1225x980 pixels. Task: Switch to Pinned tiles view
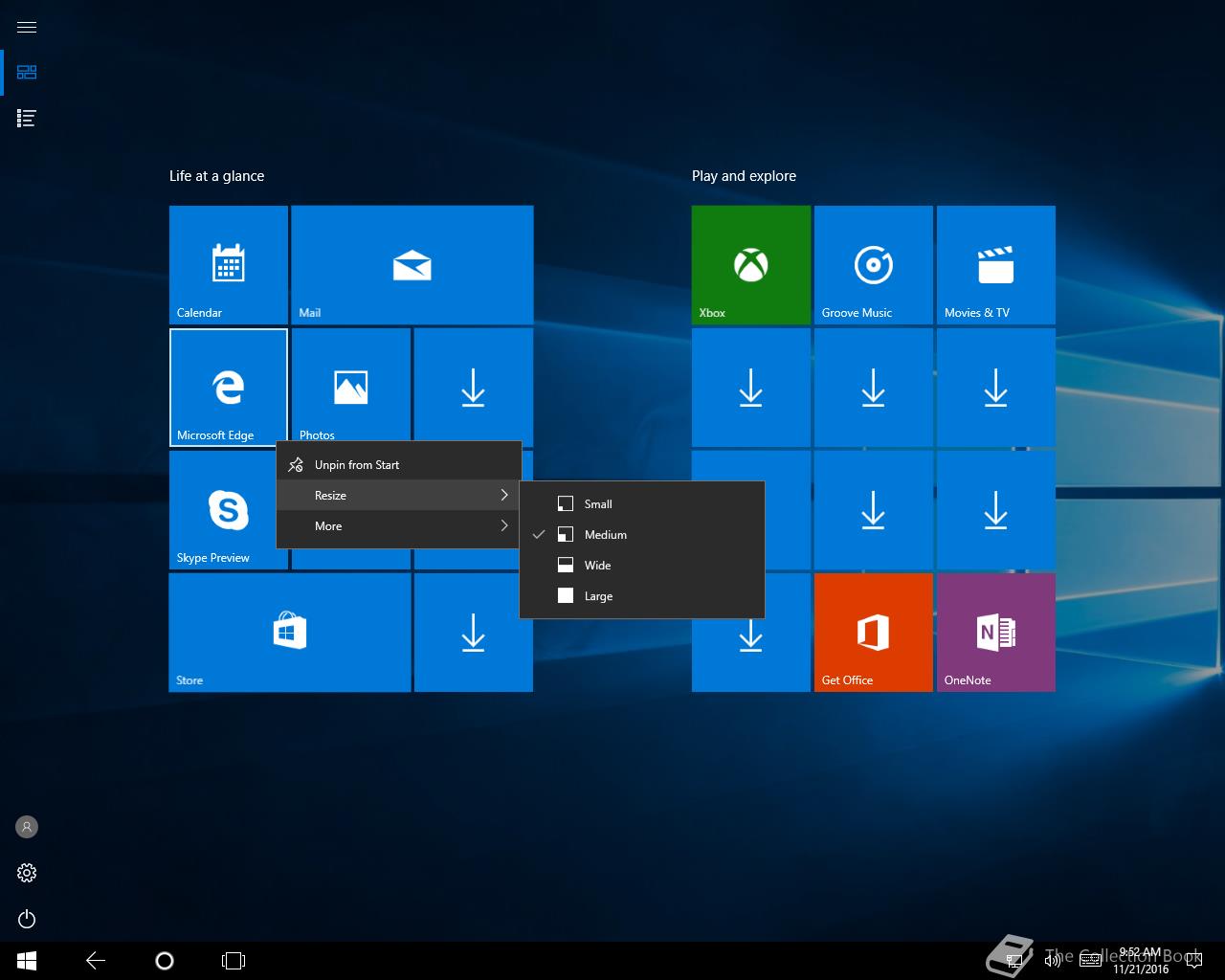pyautogui.click(x=27, y=73)
